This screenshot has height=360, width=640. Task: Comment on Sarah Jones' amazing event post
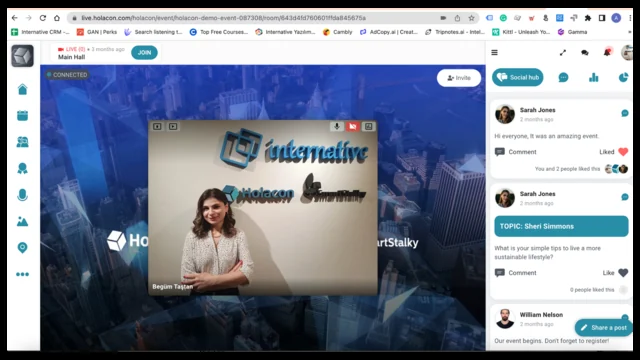click(516, 152)
